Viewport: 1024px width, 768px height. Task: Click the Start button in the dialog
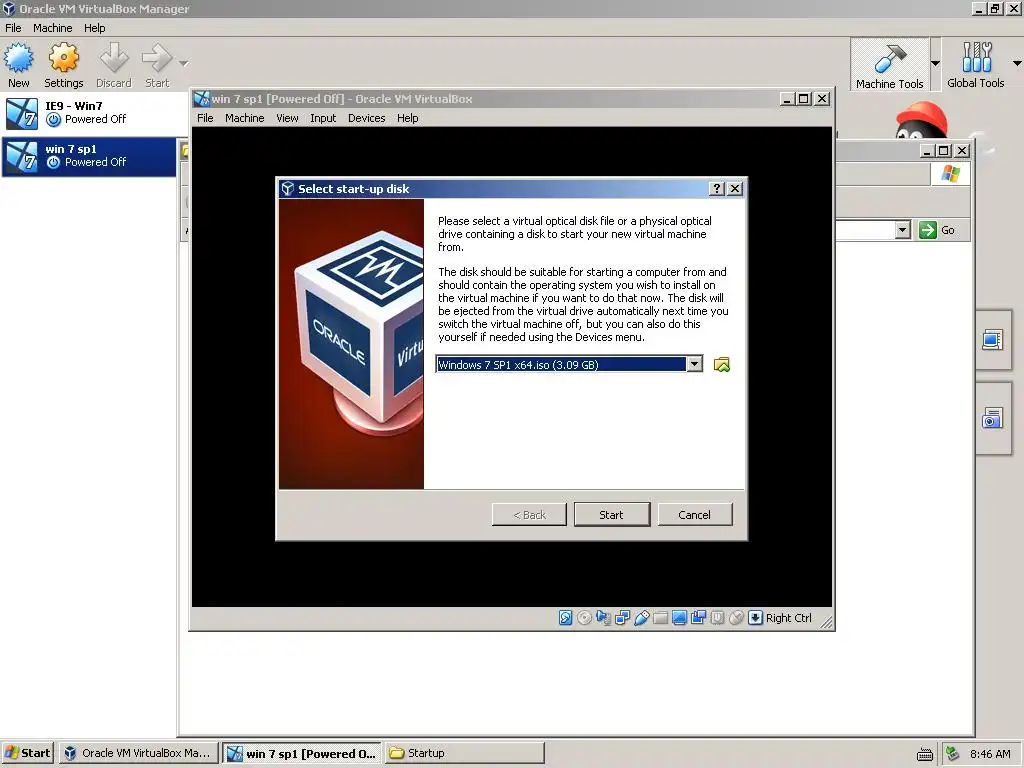(612, 515)
